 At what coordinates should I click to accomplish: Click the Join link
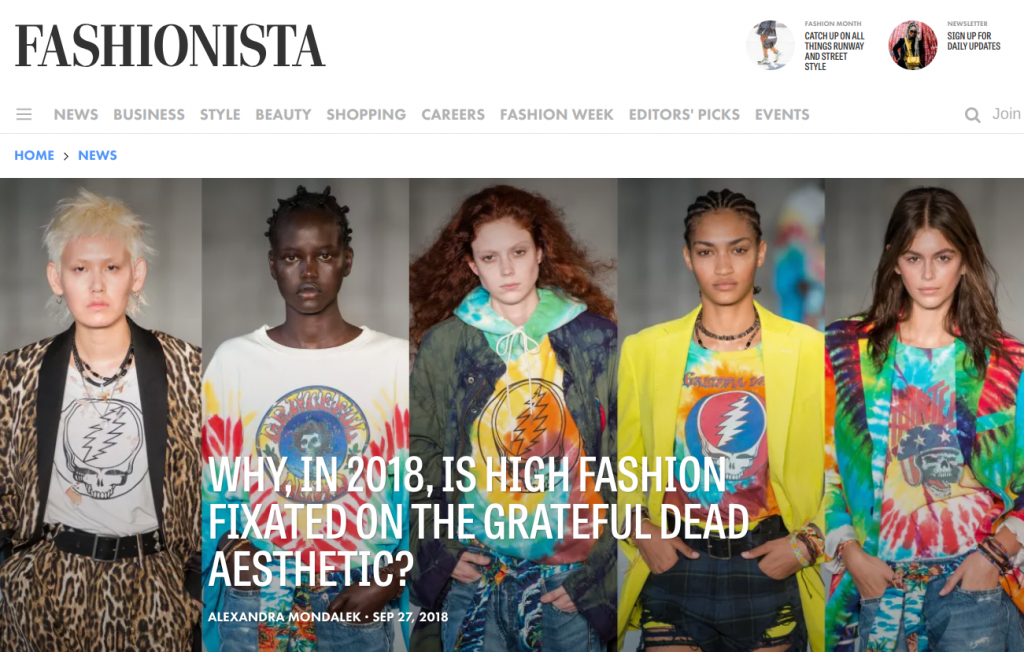click(1006, 114)
